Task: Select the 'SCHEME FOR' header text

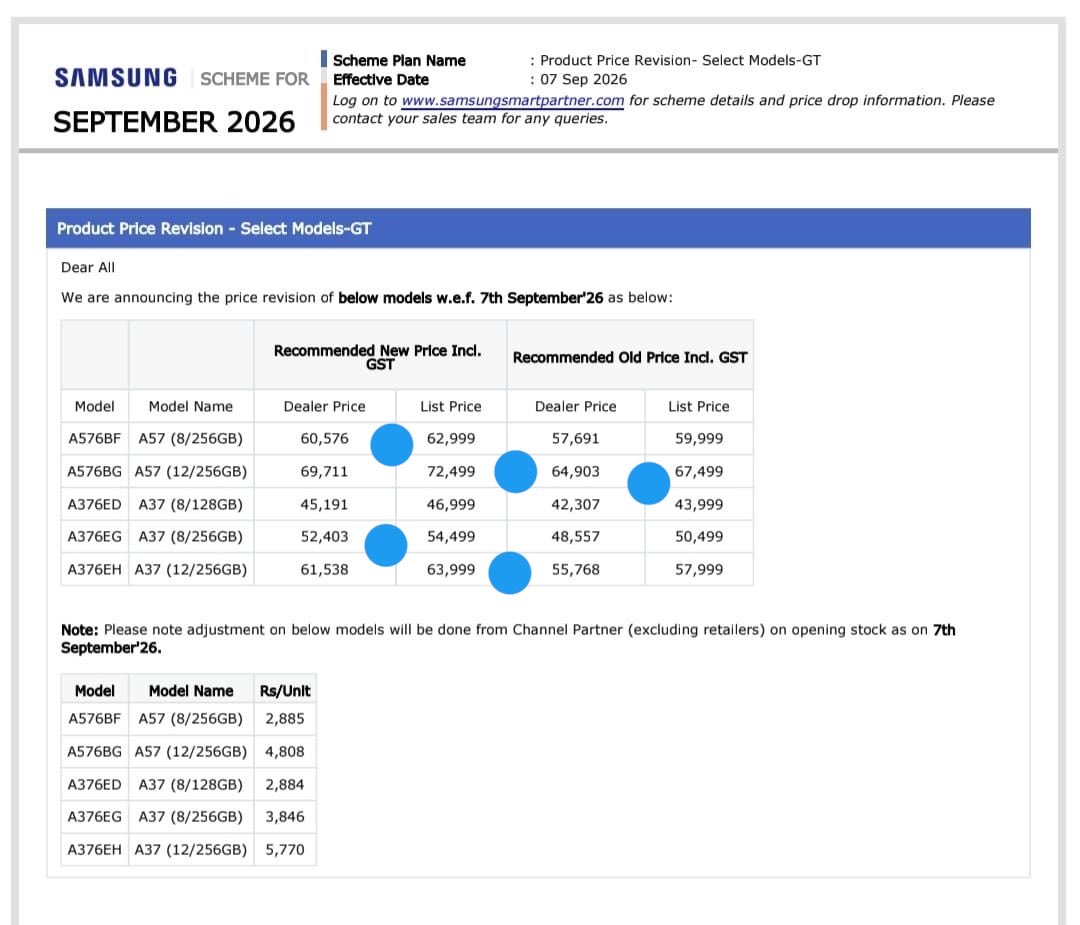Action: (x=254, y=79)
